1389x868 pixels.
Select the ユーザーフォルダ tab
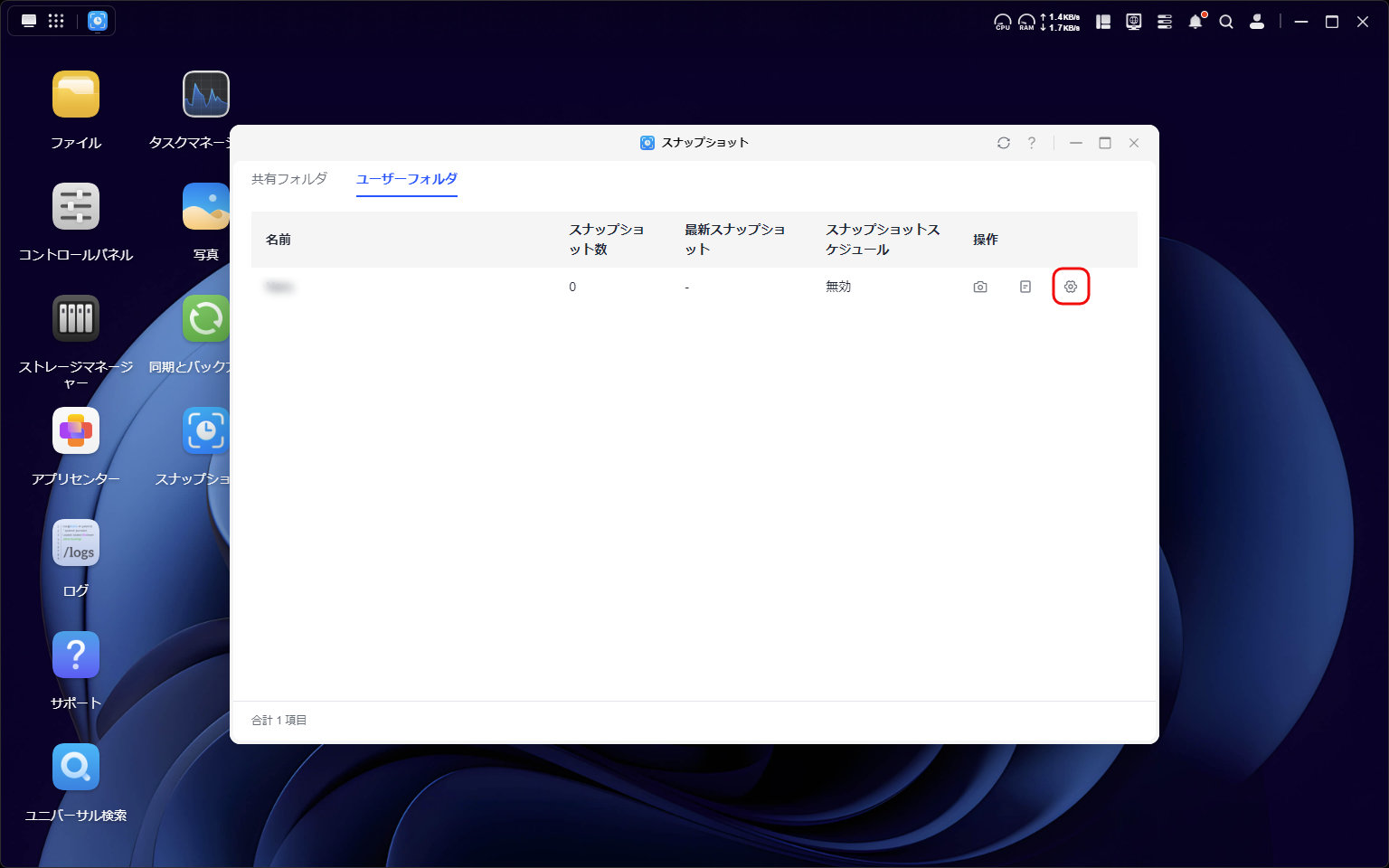(407, 179)
